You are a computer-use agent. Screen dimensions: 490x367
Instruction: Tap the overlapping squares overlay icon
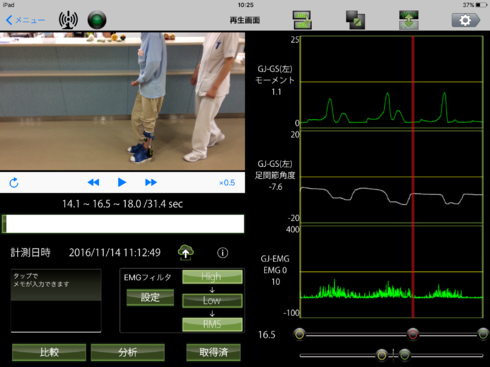click(x=355, y=20)
